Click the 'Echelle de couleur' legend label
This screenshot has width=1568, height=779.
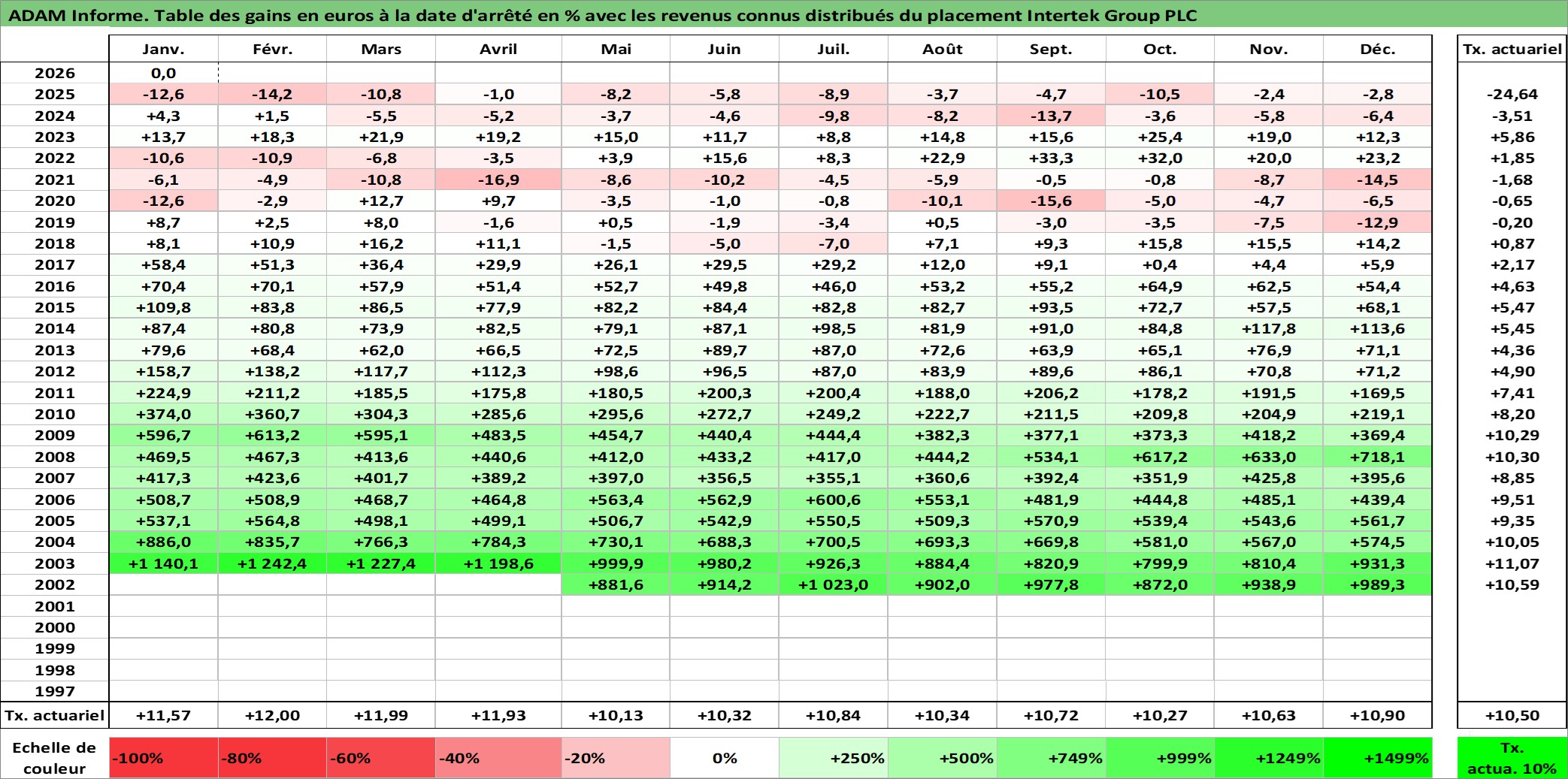55,758
